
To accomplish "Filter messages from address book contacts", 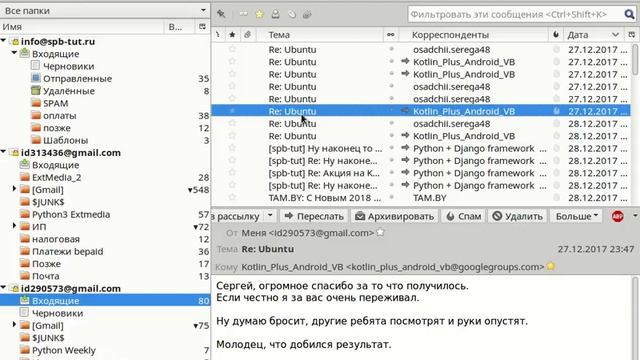I will pyautogui.click(x=276, y=14).
